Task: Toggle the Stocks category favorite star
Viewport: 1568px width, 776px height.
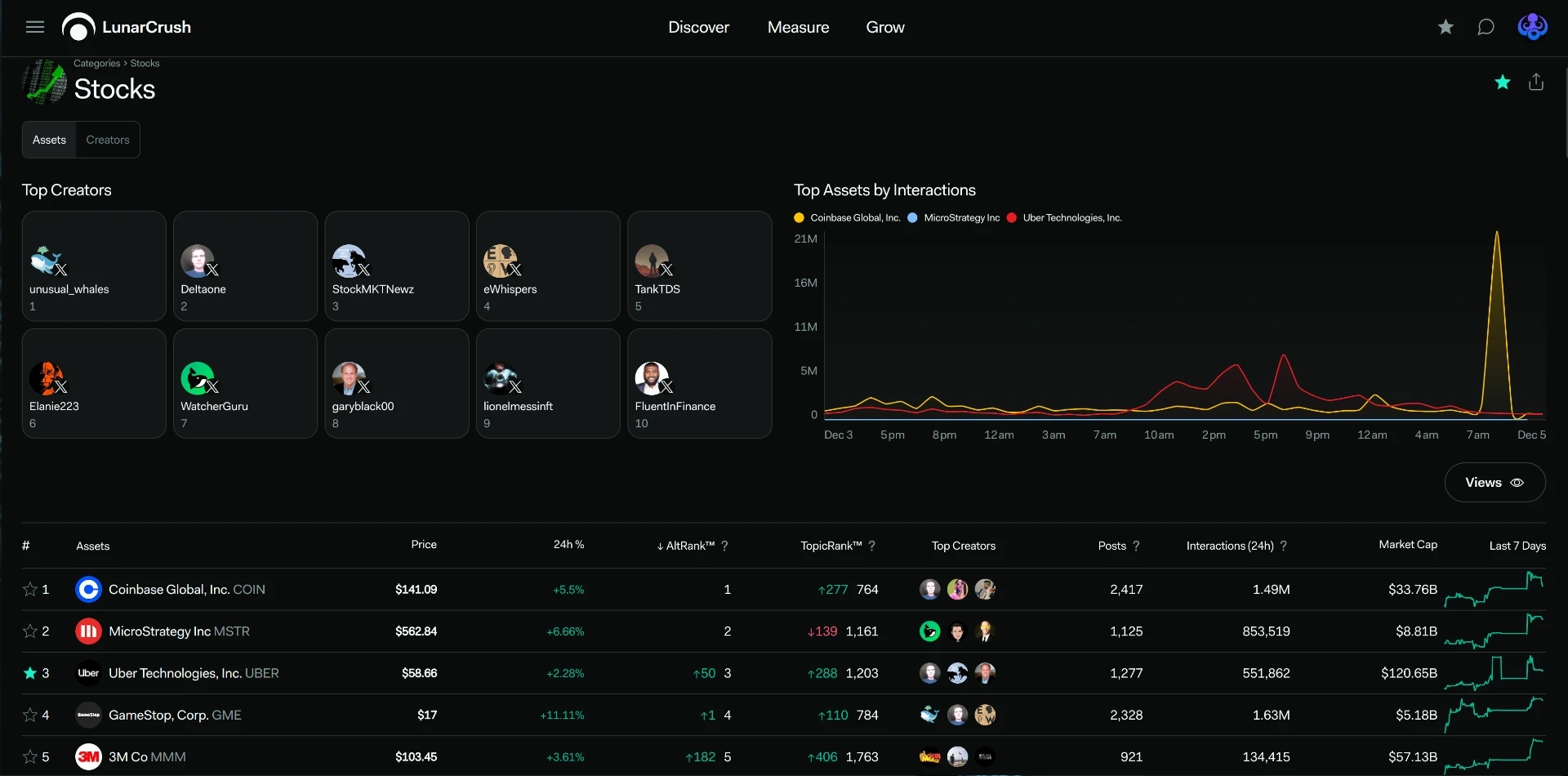Action: (x=1503, y=82)
